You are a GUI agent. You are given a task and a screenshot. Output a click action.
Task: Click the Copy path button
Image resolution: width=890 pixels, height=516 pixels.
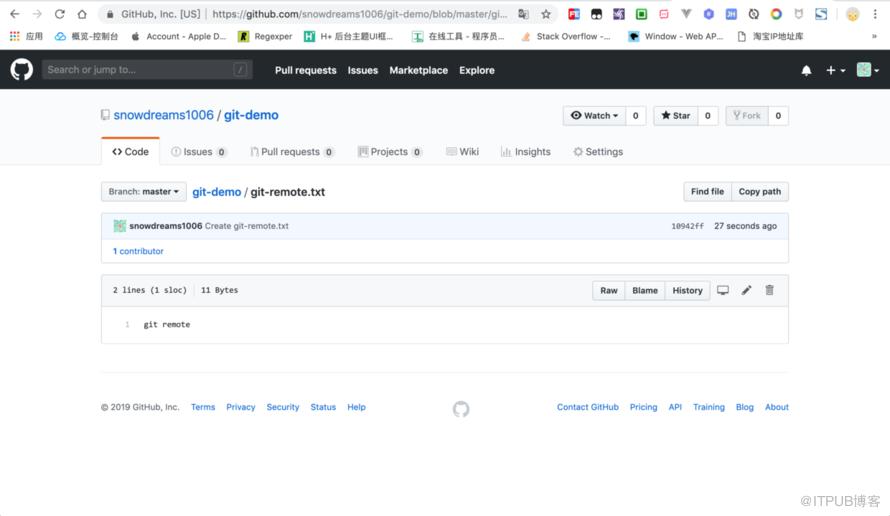[x=759, y=192]
